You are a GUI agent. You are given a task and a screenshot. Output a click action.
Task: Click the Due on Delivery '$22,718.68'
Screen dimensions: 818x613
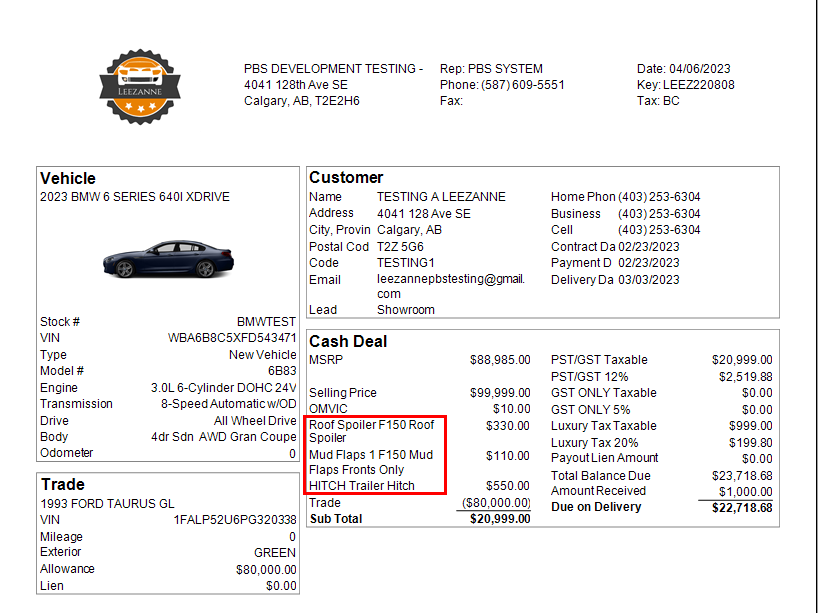click(742, 508)
